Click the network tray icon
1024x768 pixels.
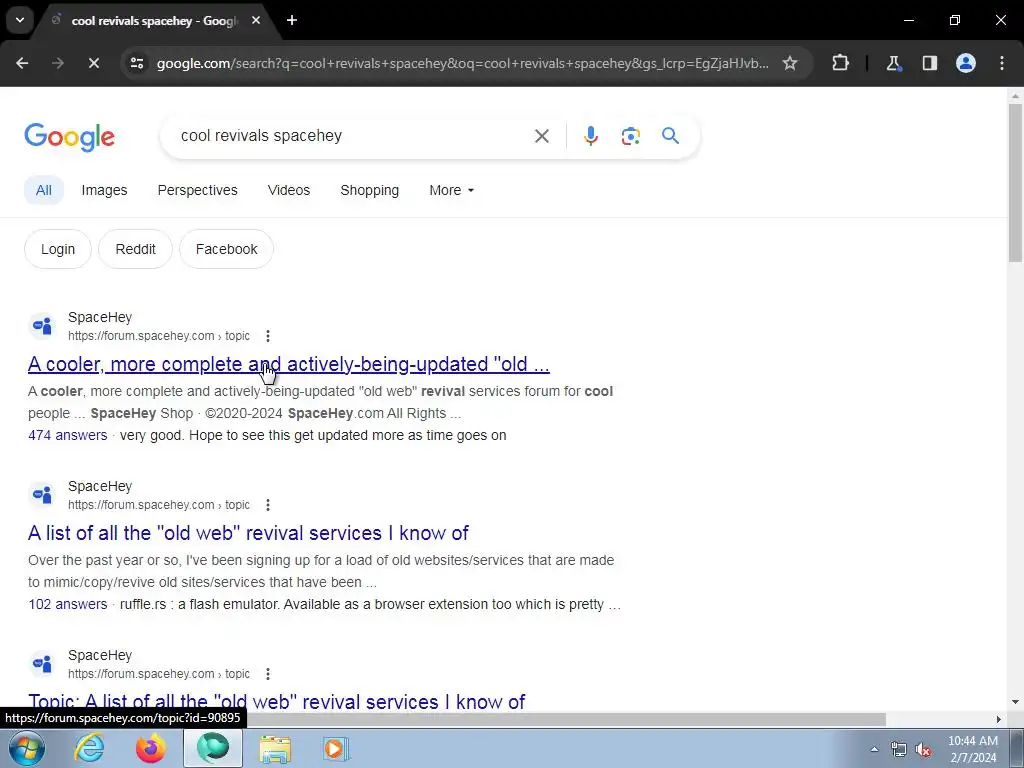coord(899,749)
